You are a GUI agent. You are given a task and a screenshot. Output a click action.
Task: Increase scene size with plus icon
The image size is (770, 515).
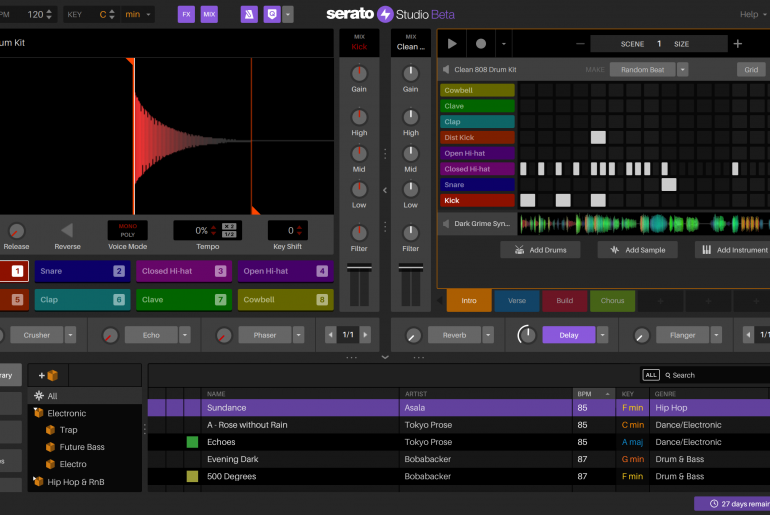pyautogui.click(x=738, y=44)
